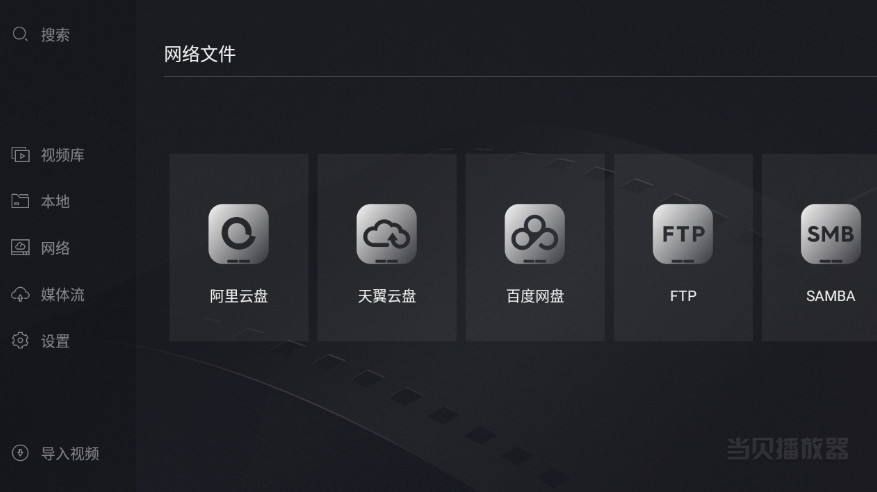Open 设置 from the sidebar text

tap(55, 341)
